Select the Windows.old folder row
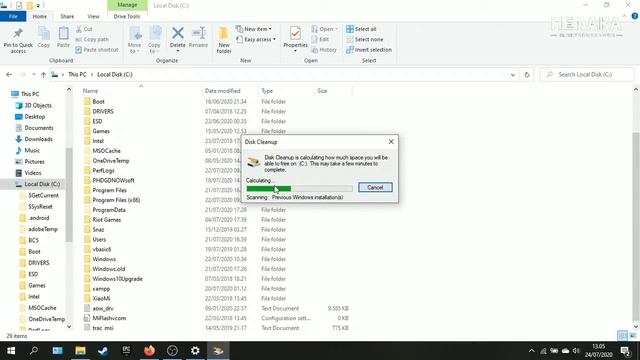 coord(109,269)
